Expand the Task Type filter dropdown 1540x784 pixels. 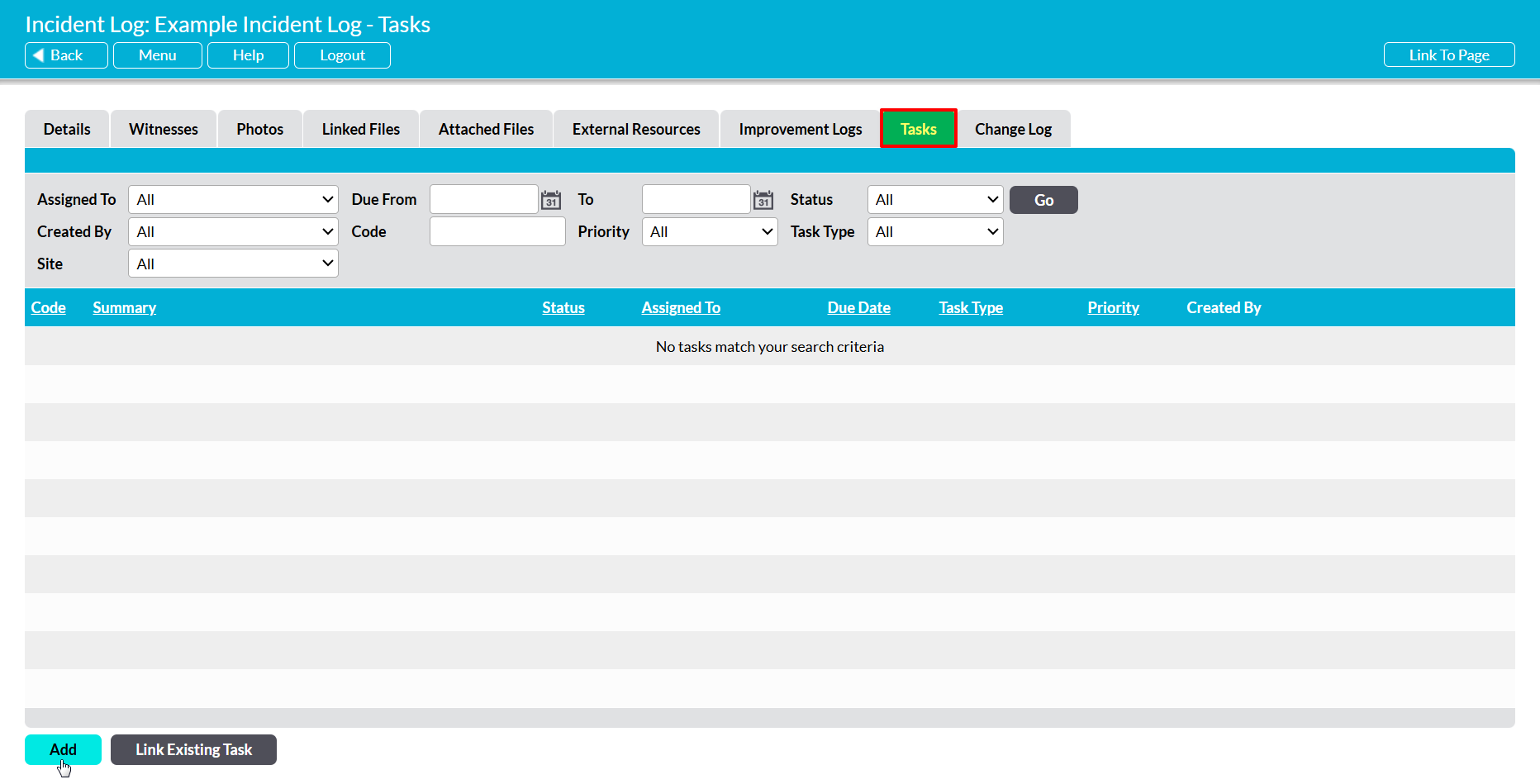point(935,232)
